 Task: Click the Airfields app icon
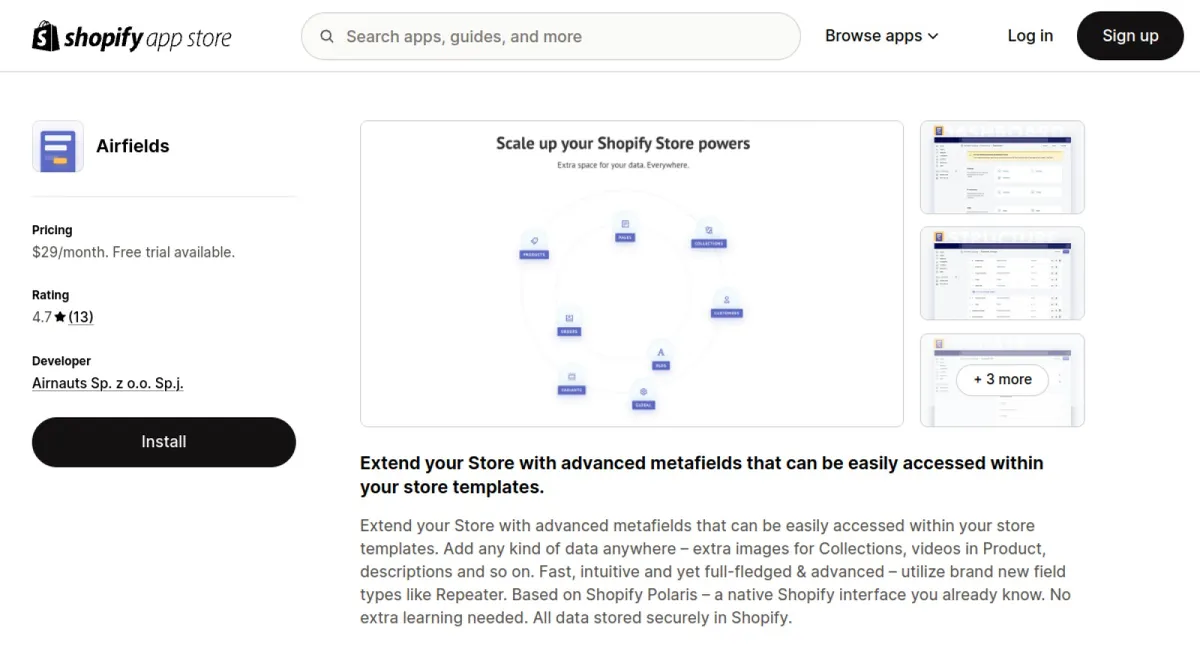[x=58, y=146]
